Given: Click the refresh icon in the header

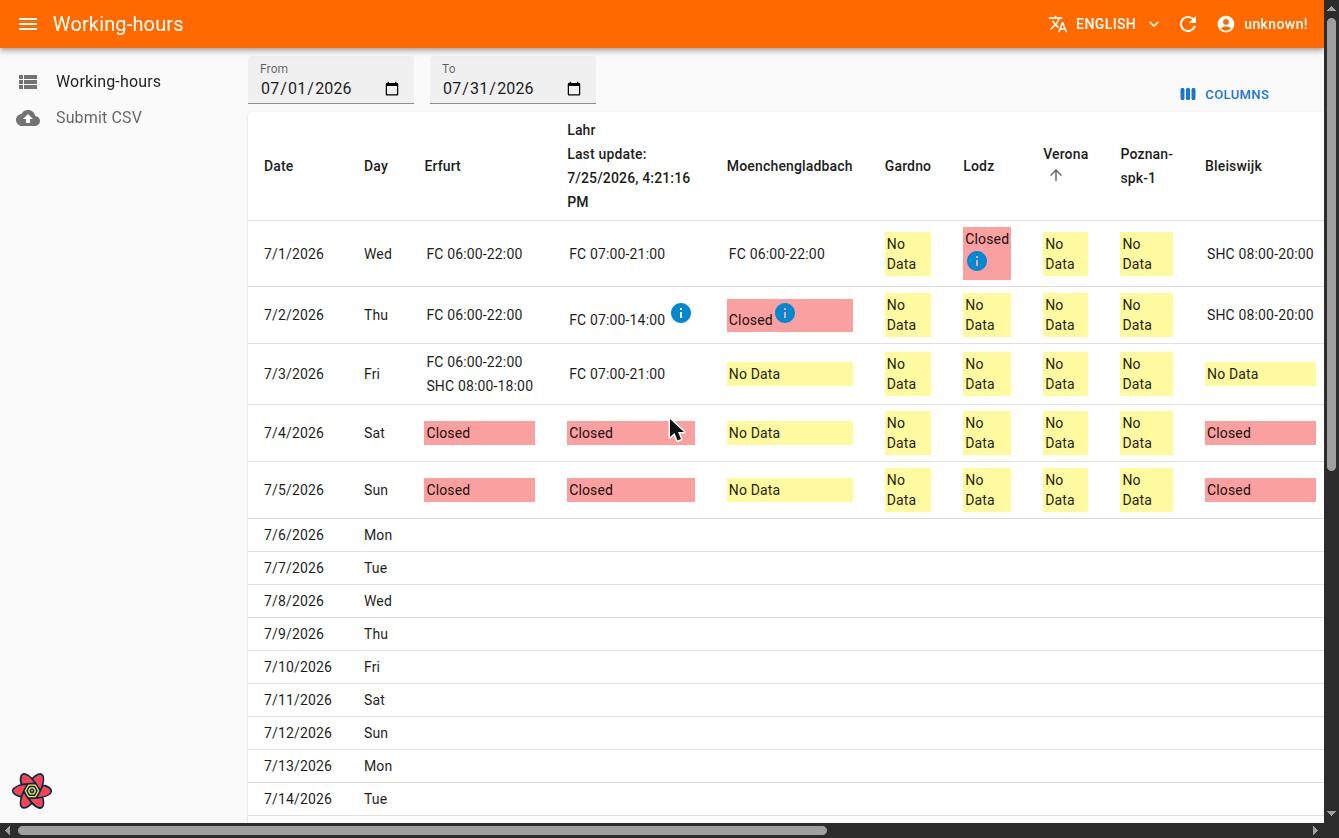Looking at the screenshot, I should click(1188, 24).
